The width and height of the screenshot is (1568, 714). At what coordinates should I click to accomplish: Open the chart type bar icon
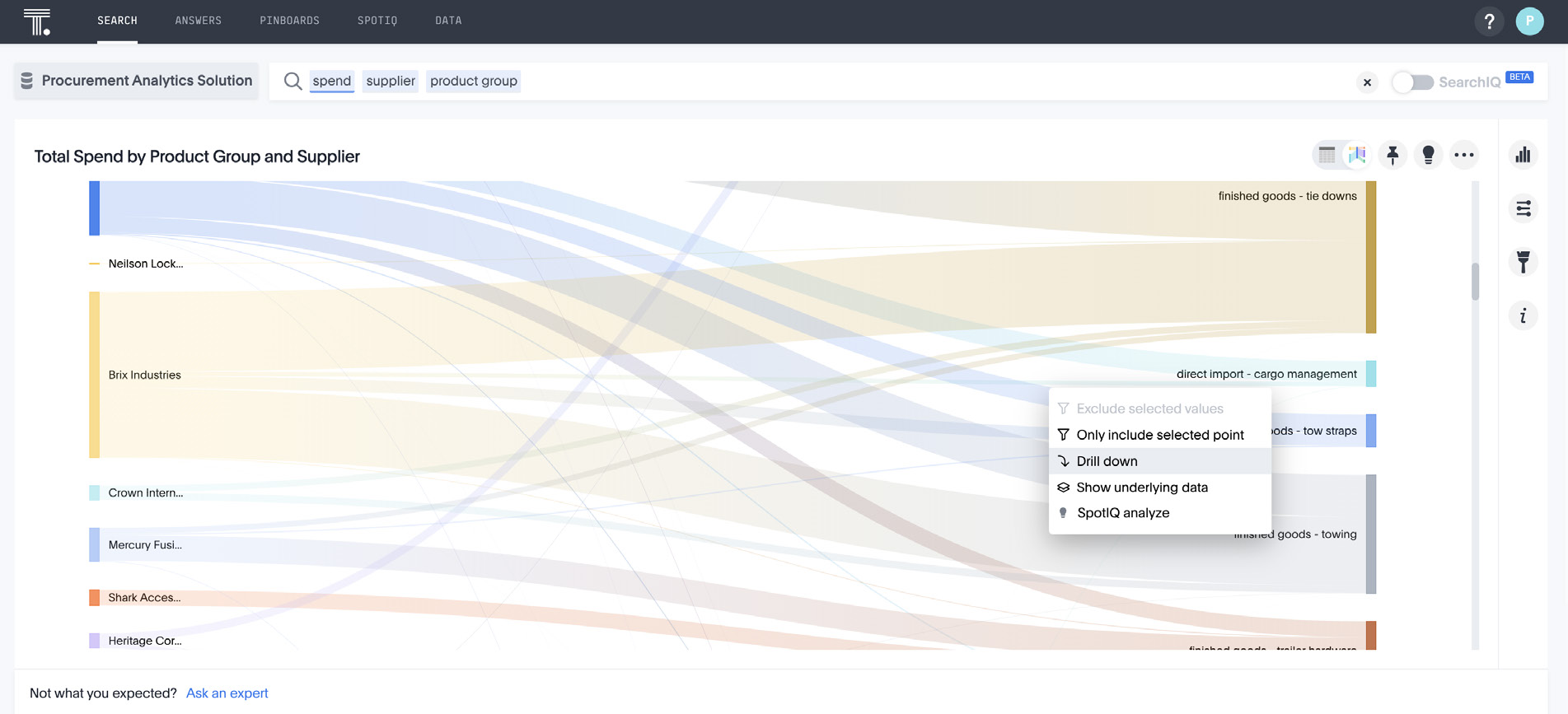(x=1523, y=155)
